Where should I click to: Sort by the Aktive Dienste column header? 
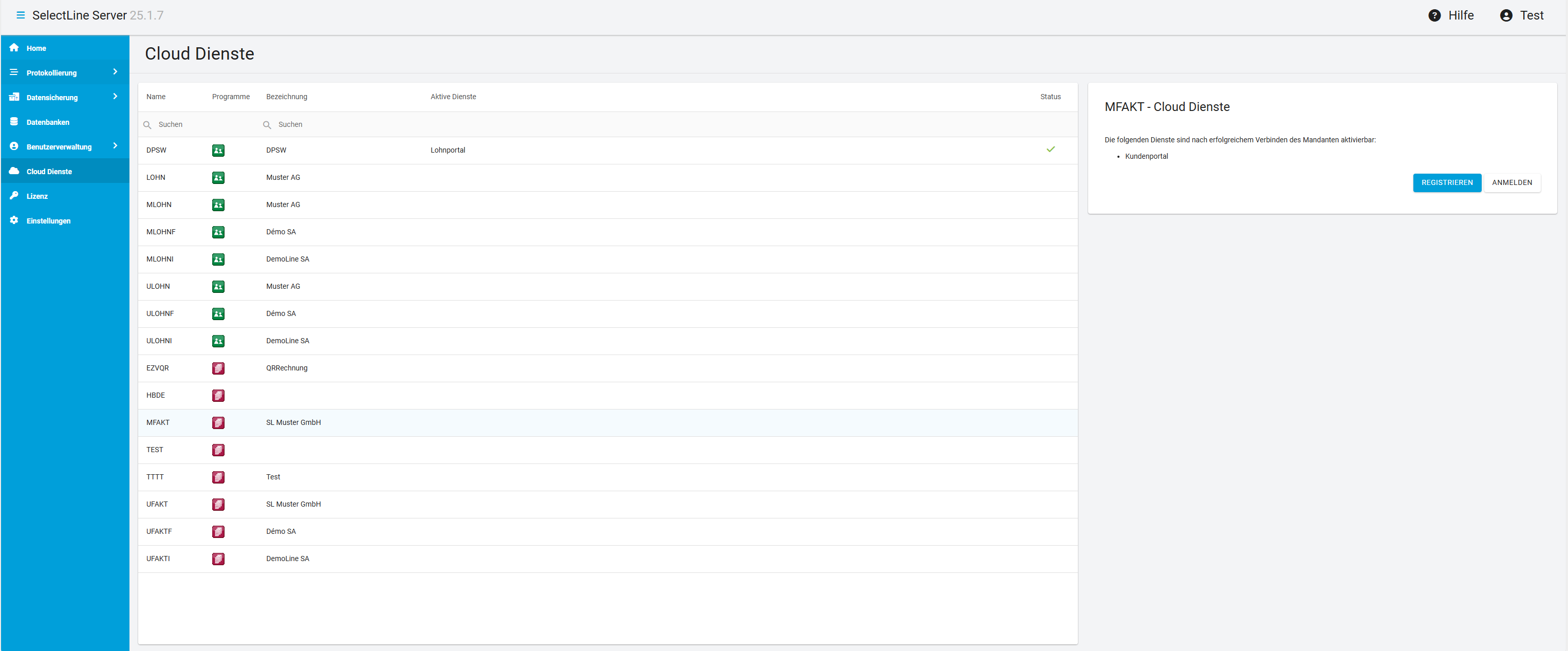tap(453, 97)
